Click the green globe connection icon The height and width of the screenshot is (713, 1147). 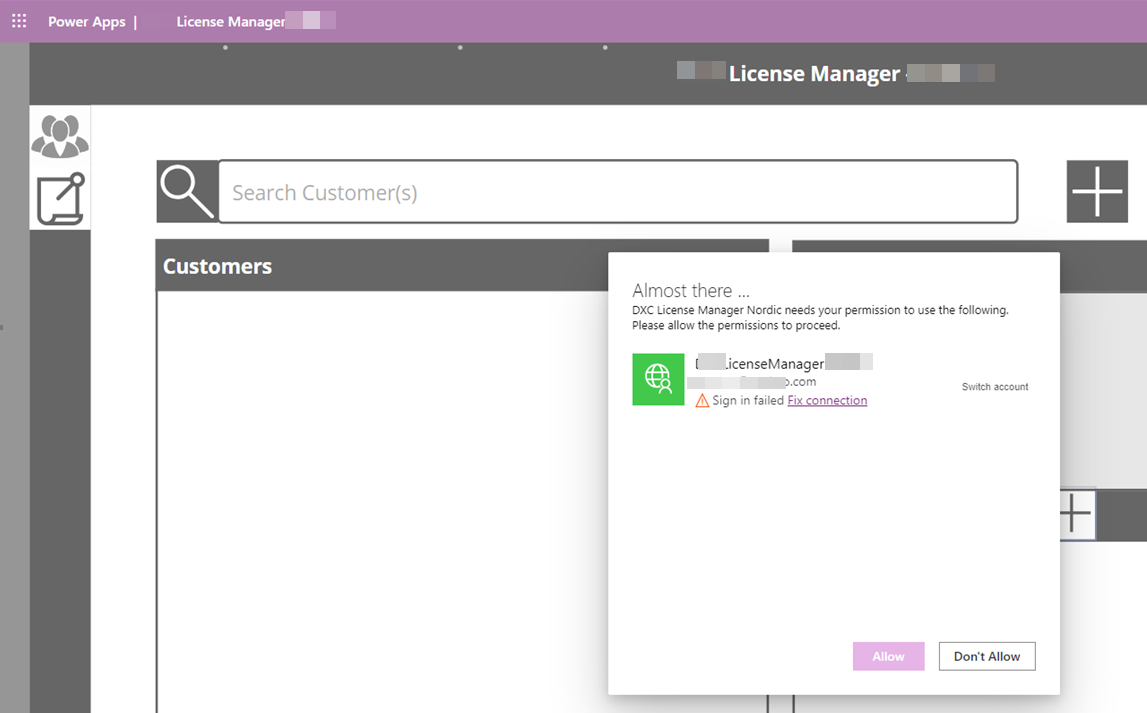point(658,379)
